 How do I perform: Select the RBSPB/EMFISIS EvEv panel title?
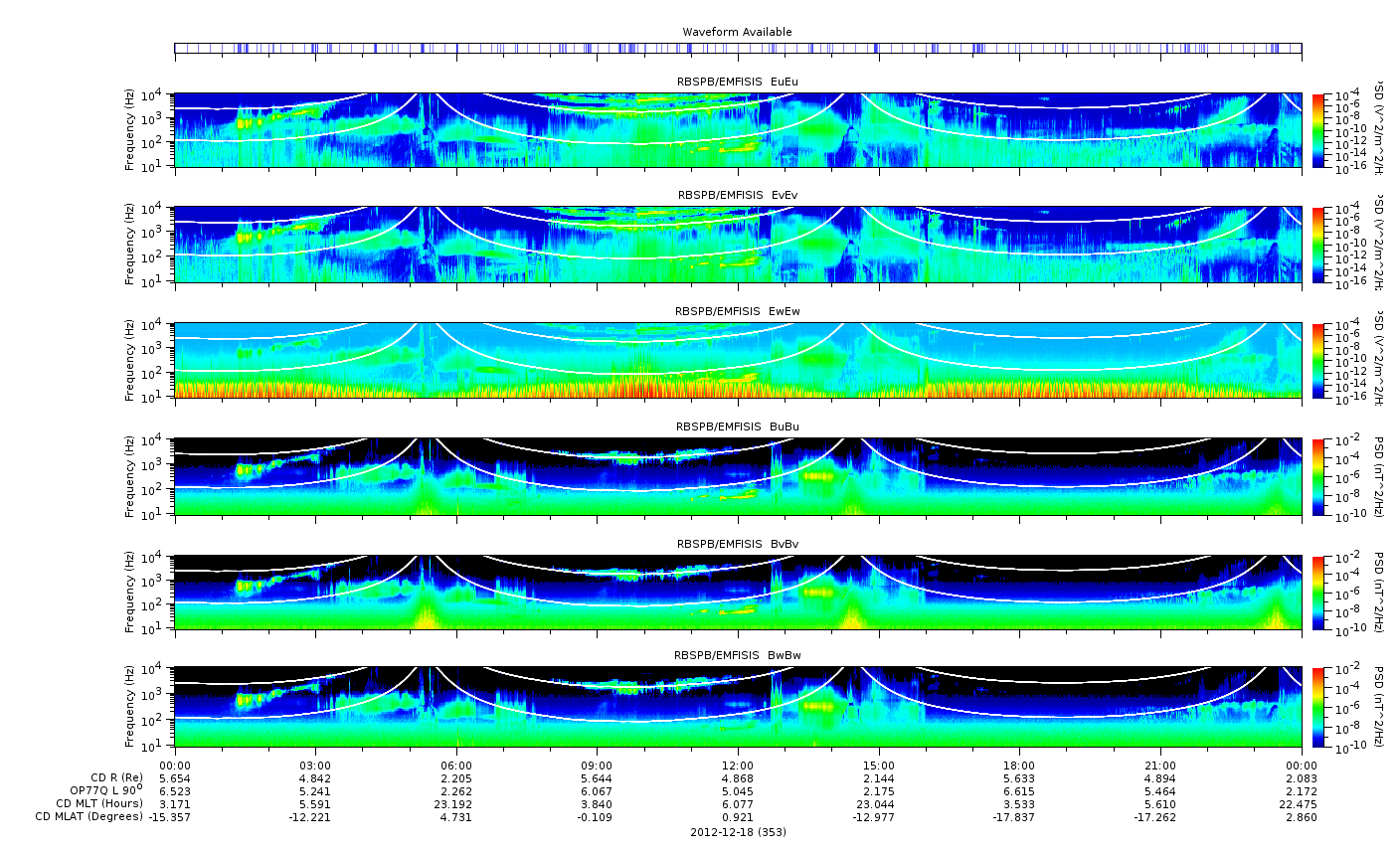[737, 195]
